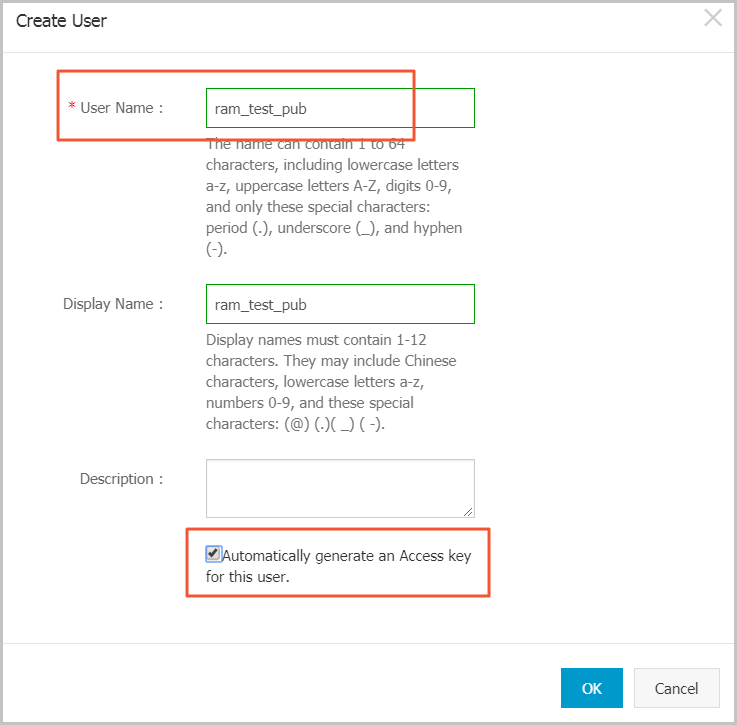Click the User Name character rules hint
The image size is (737, 725).
[x=334, y=196]
